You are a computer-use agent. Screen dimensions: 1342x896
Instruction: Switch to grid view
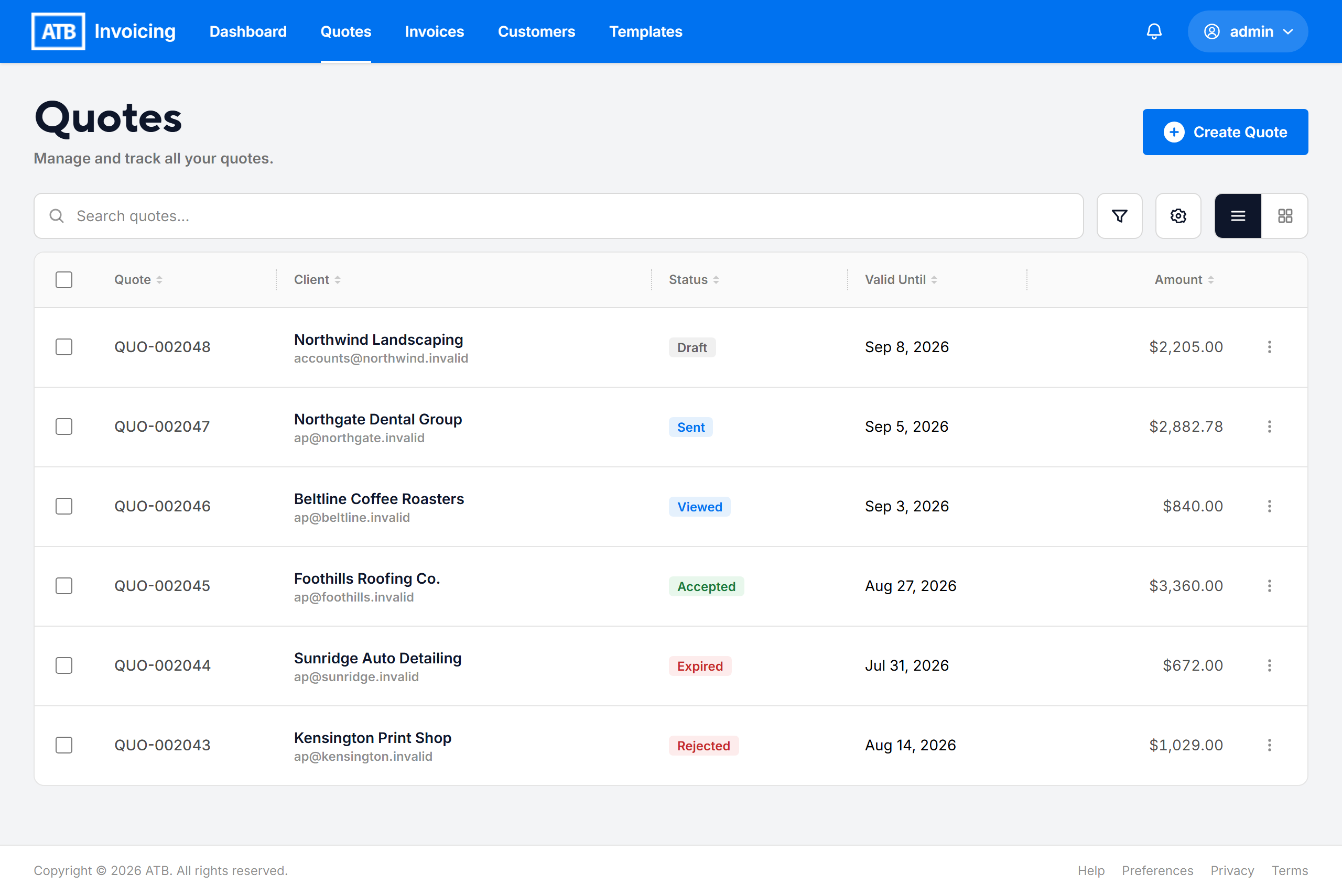pyautogui.click(x=1285, y=216)
